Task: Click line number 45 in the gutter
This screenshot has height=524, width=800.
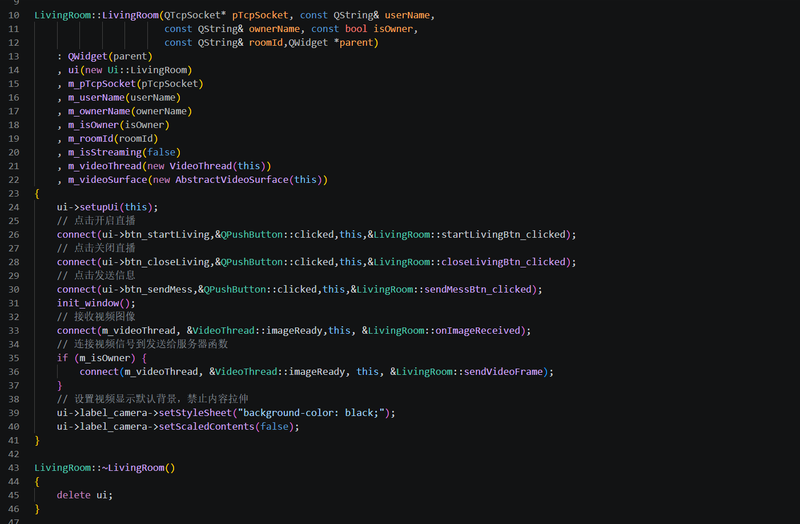Action: click(14, 495)
